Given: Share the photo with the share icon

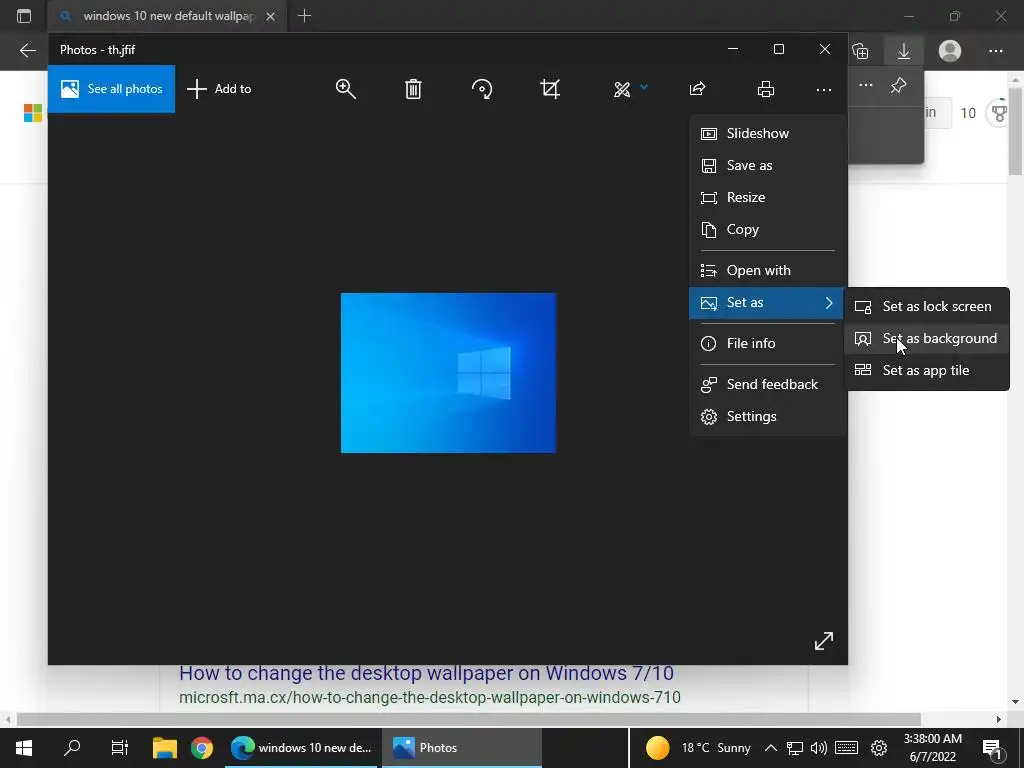Looking at the screenshot, I should click(x=697, y=89).
